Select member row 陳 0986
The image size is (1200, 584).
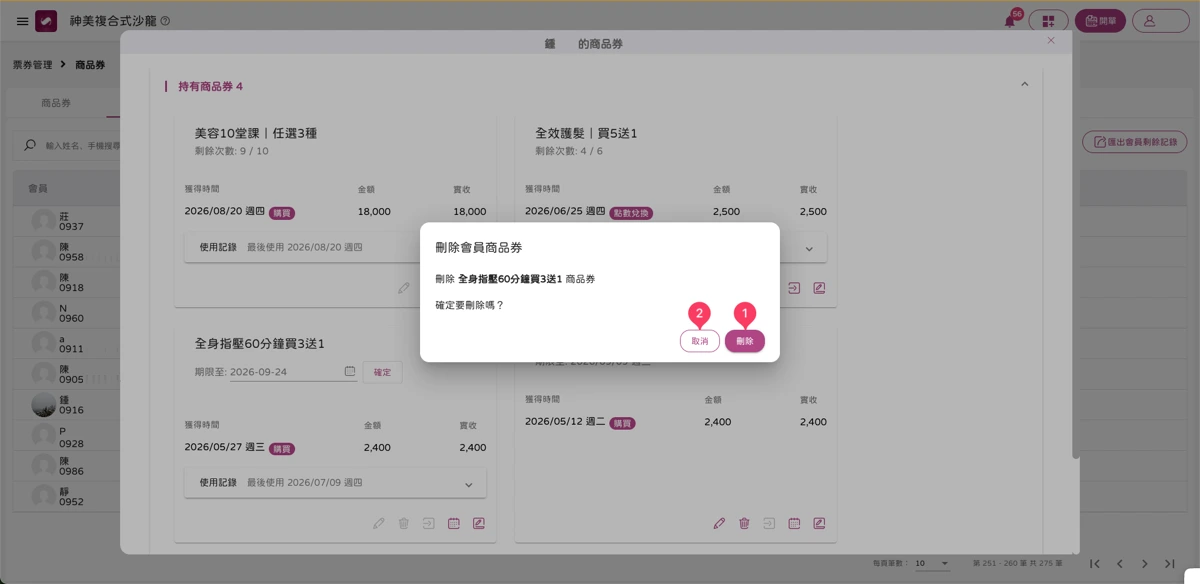click(x=66, y=466)
